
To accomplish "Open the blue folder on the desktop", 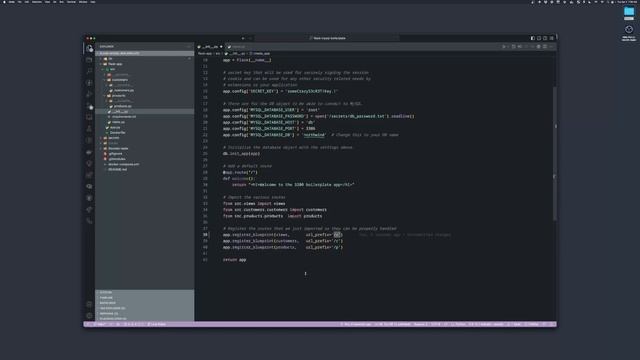I will pos(629,12).
